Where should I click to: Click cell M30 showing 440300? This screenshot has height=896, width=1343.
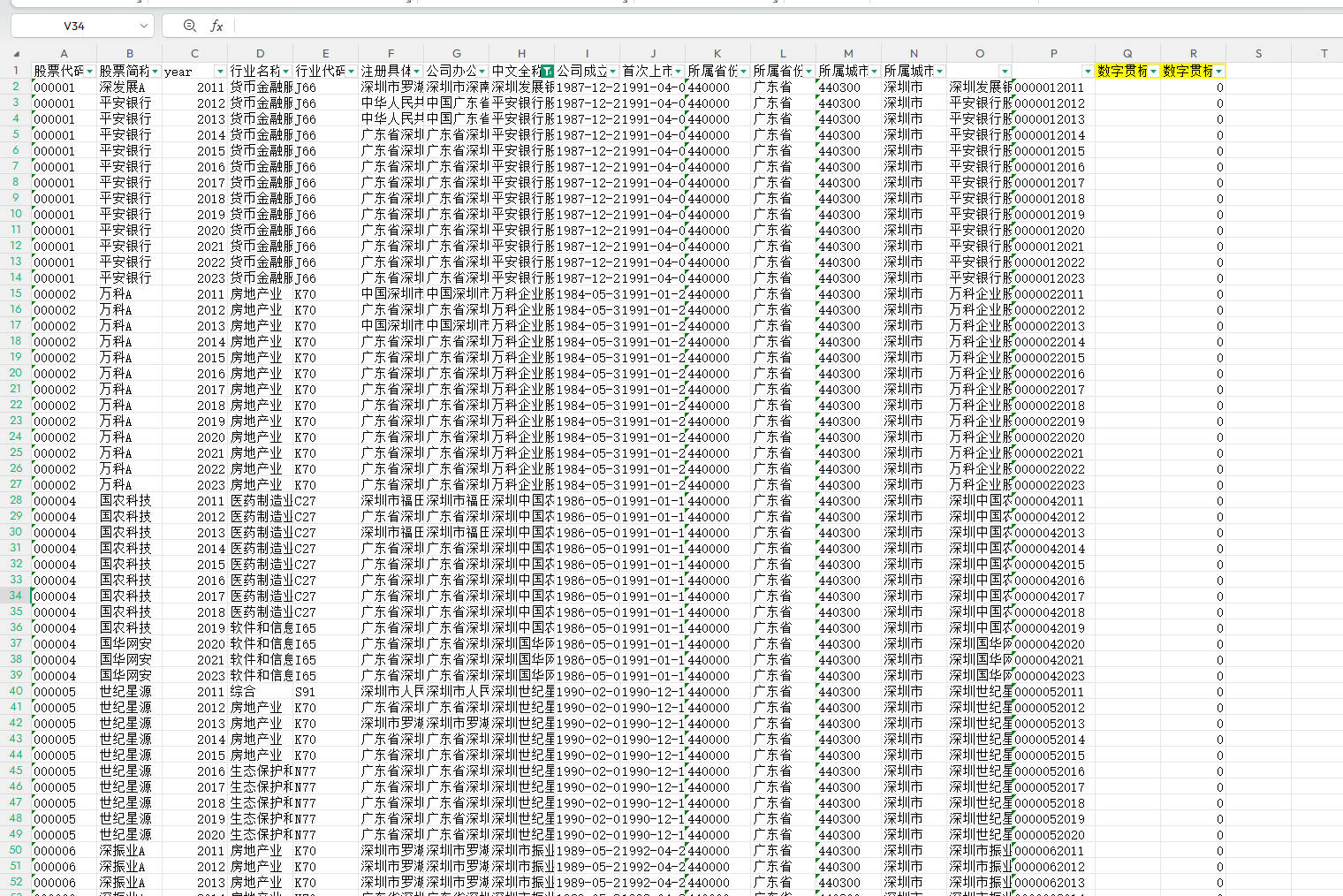848,533
